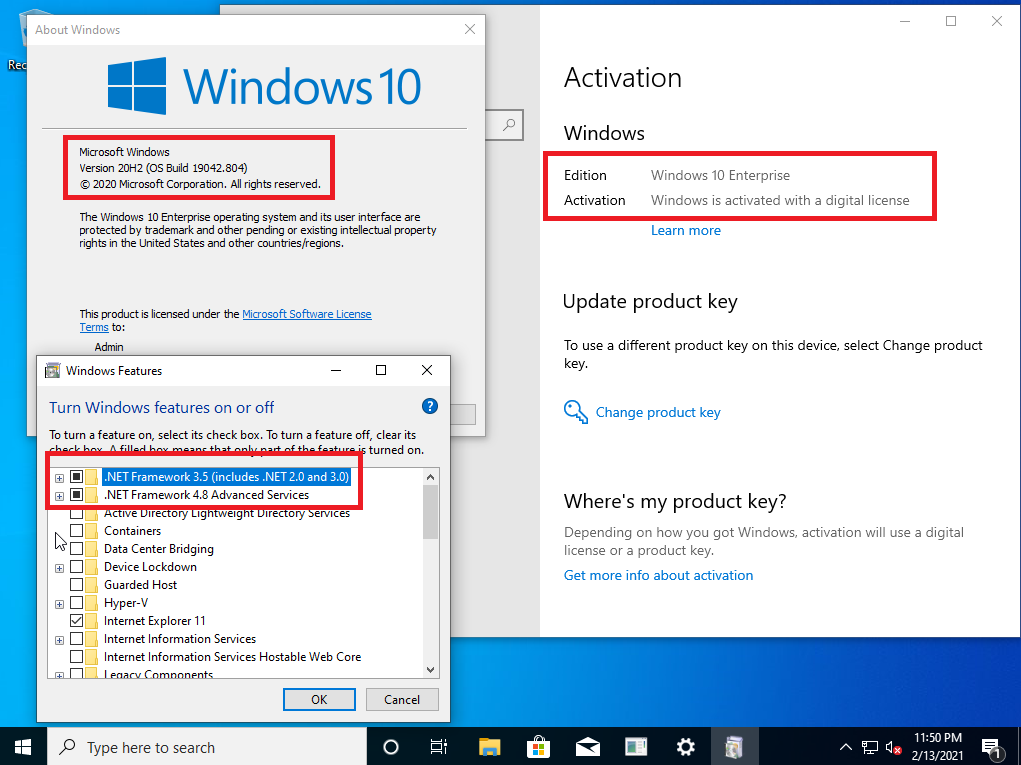Select the Windows Features taskbar icon

(734, 747)
